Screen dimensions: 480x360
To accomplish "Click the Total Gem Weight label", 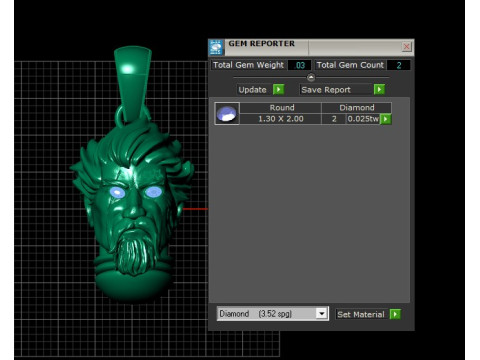I will pos(248,65).
